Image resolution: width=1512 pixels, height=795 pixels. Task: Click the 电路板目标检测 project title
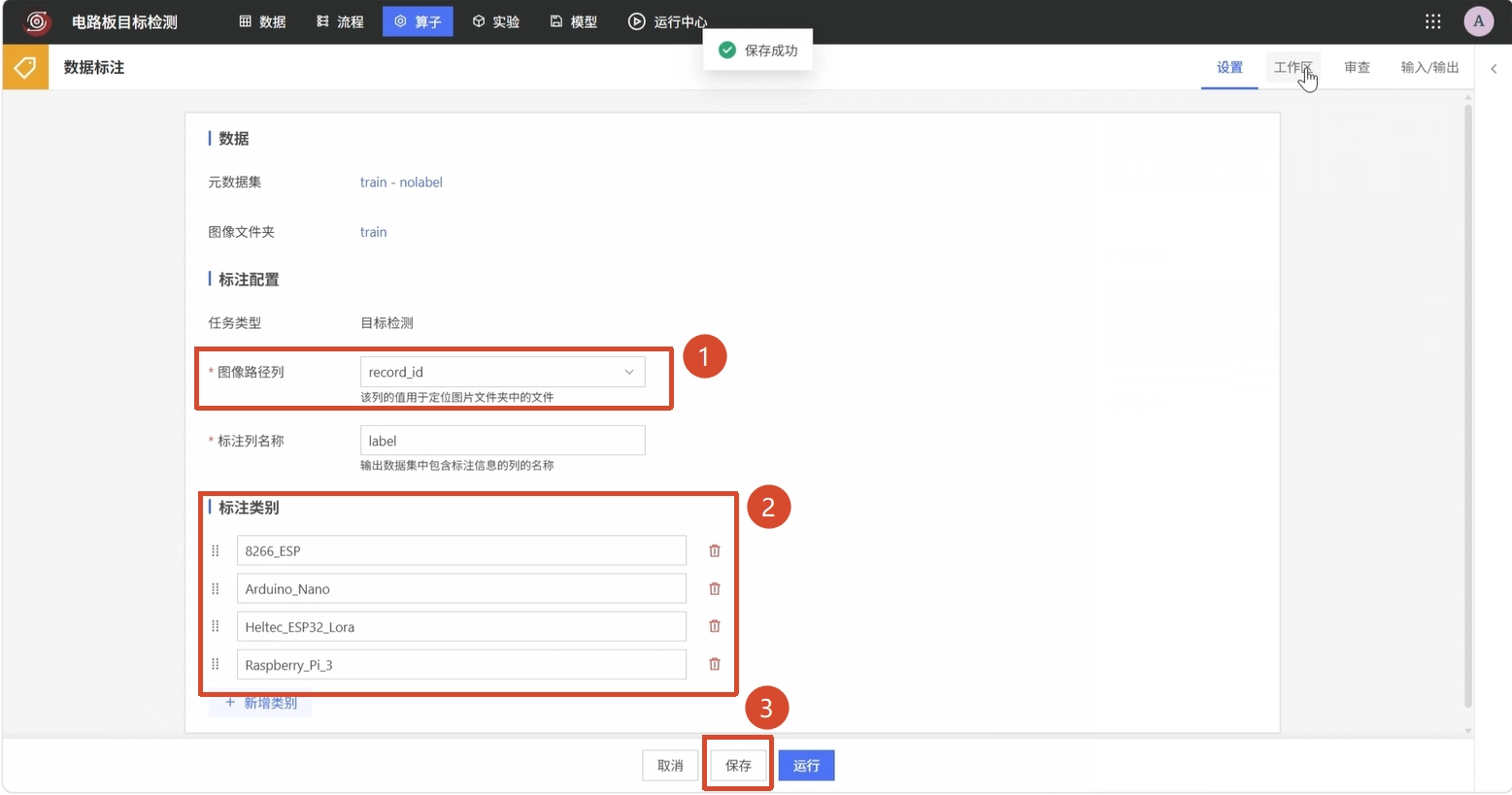click(x=124, y=21)
